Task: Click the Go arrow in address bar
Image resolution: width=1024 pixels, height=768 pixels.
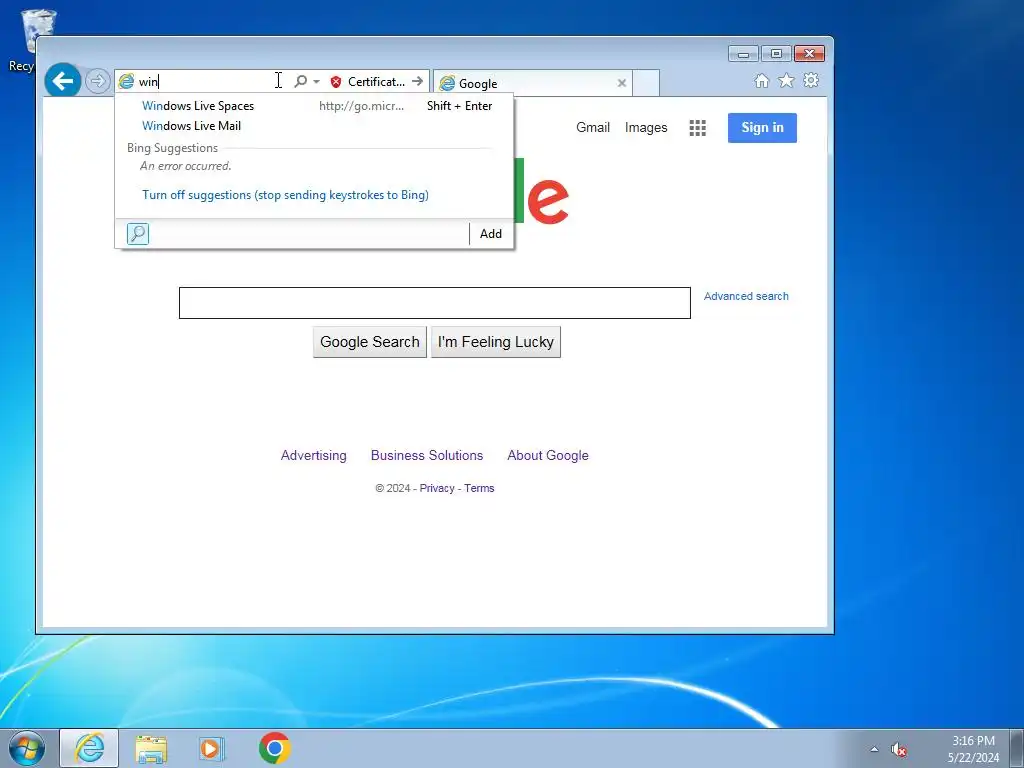Action: click(x=418, y=82)
